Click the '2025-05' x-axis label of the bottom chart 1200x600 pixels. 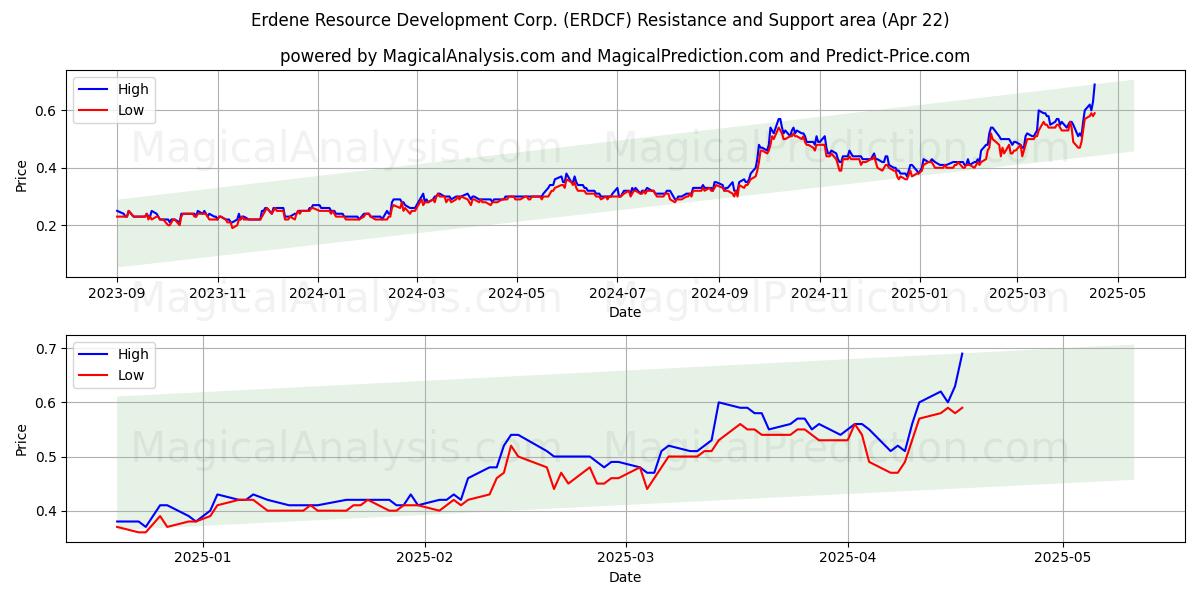(1063, 560)
